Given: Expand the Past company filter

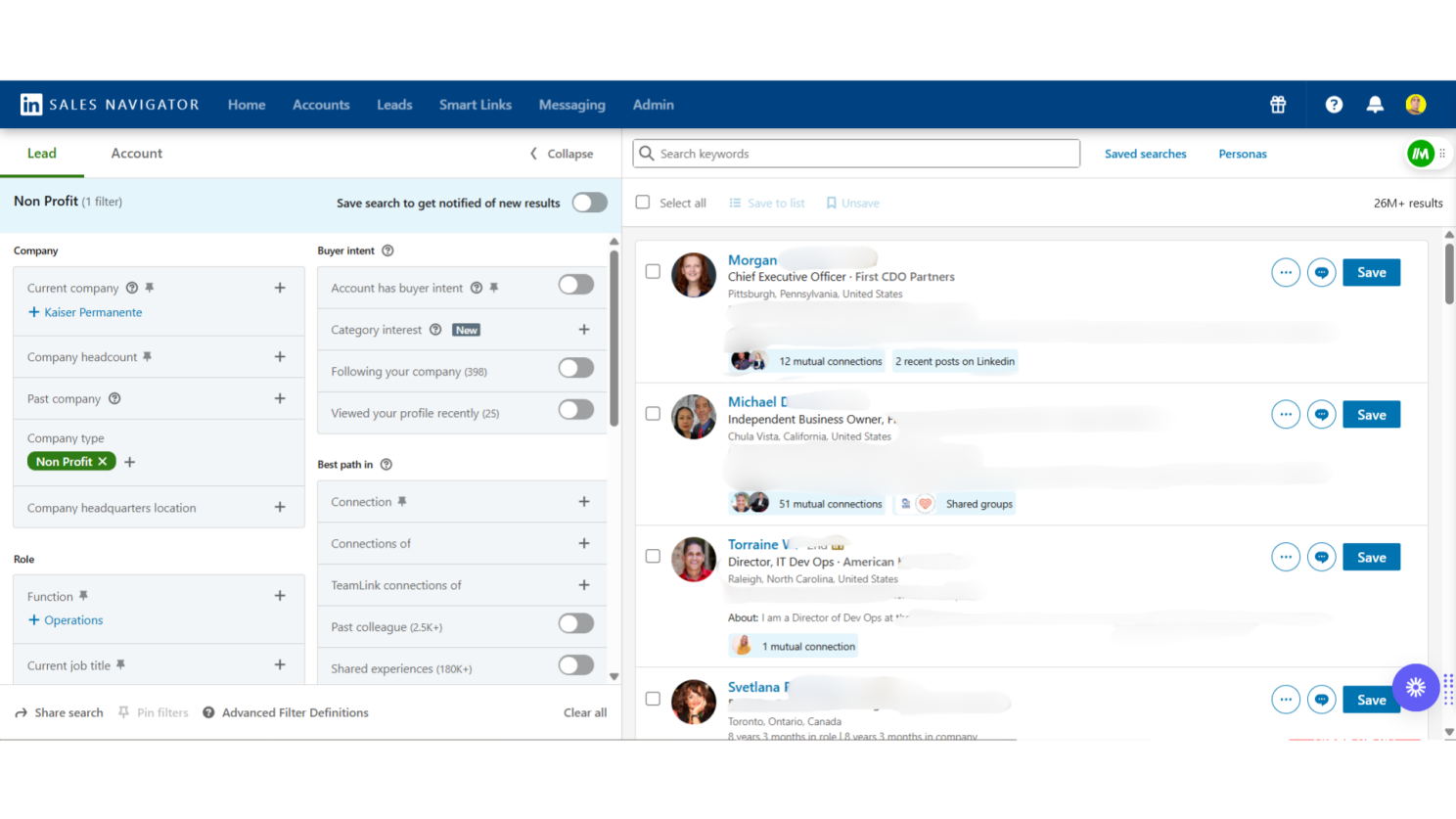Looking at the screenshot, I should pos(280,398).
